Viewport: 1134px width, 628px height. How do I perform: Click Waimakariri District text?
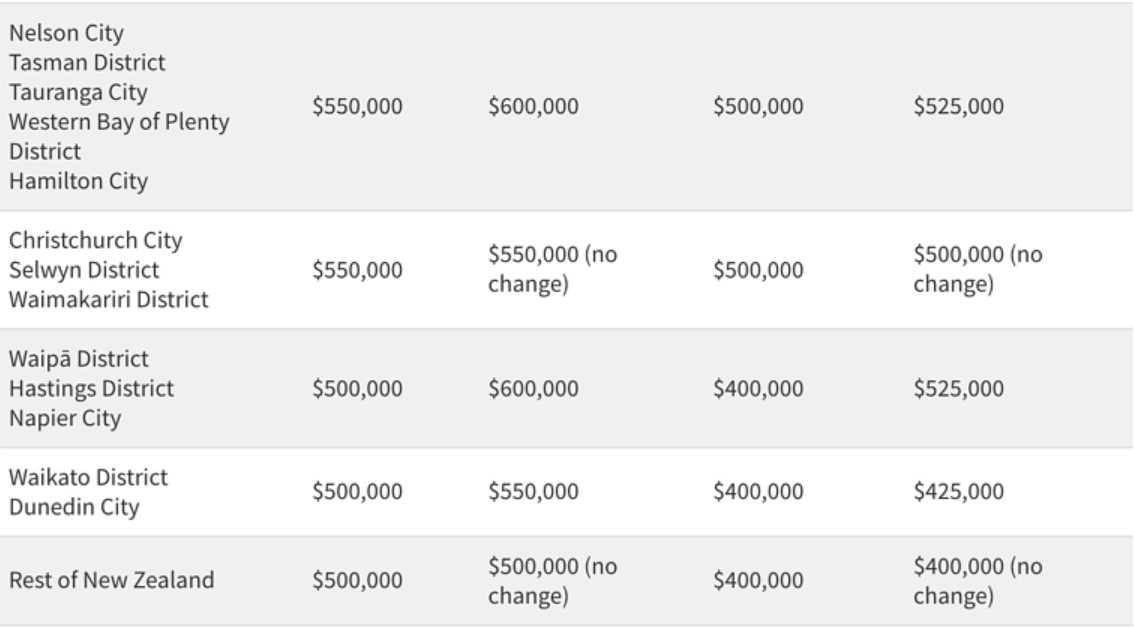coord(108,300)
